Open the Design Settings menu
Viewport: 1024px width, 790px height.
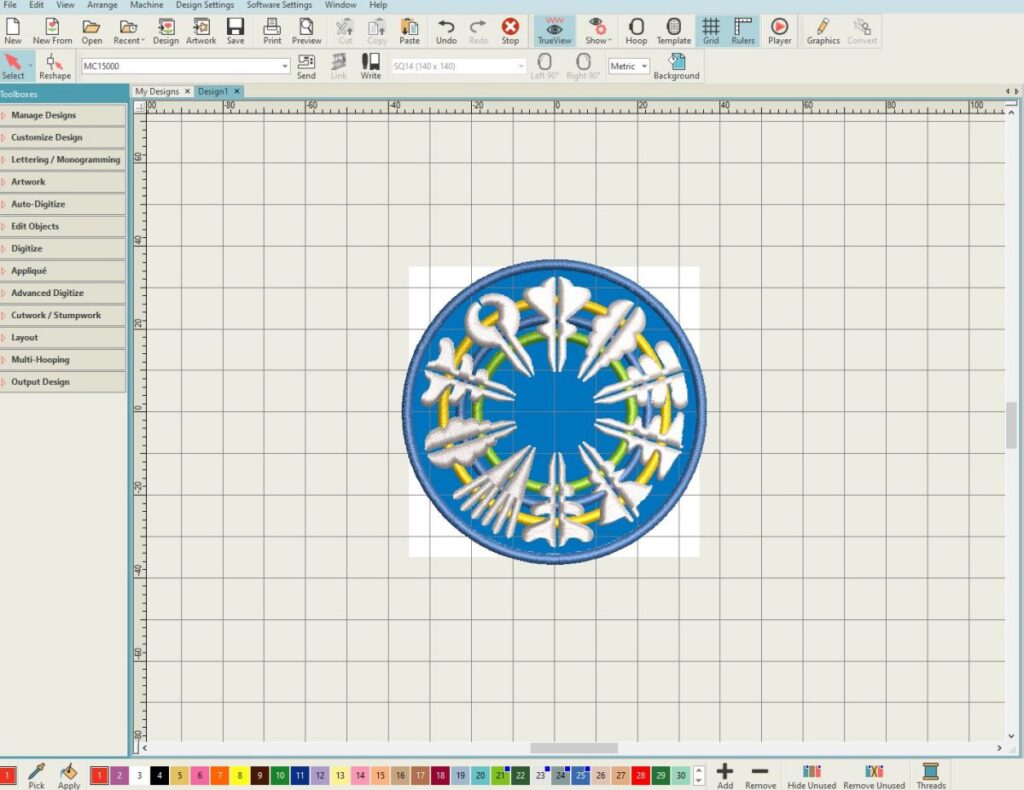(205, 5)
